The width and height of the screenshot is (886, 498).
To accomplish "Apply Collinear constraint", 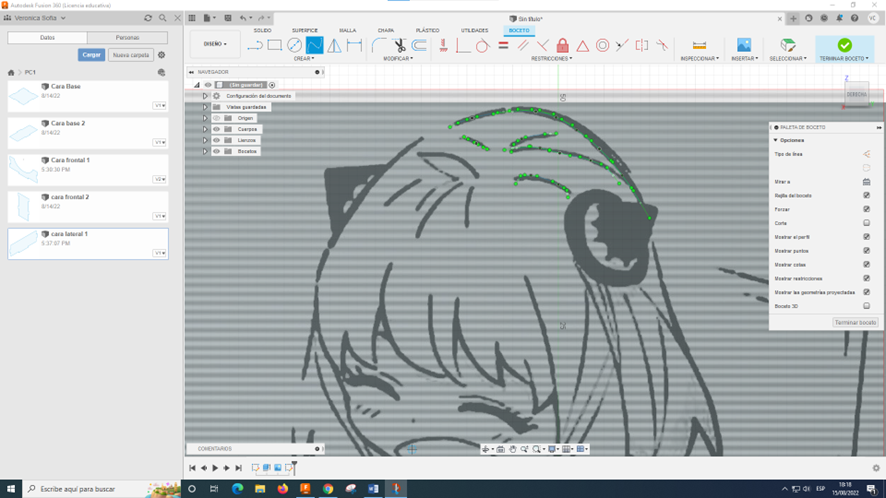I will 622,45.
